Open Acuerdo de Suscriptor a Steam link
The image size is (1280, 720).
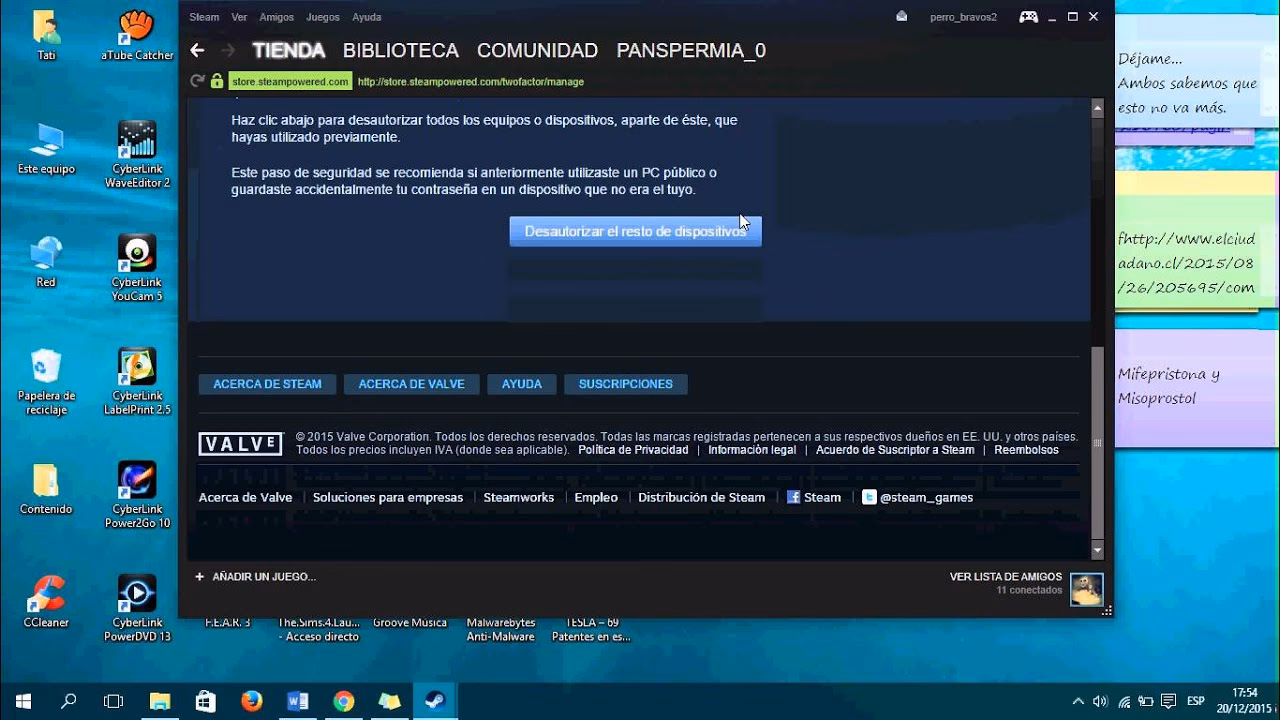tap(895, 450)
